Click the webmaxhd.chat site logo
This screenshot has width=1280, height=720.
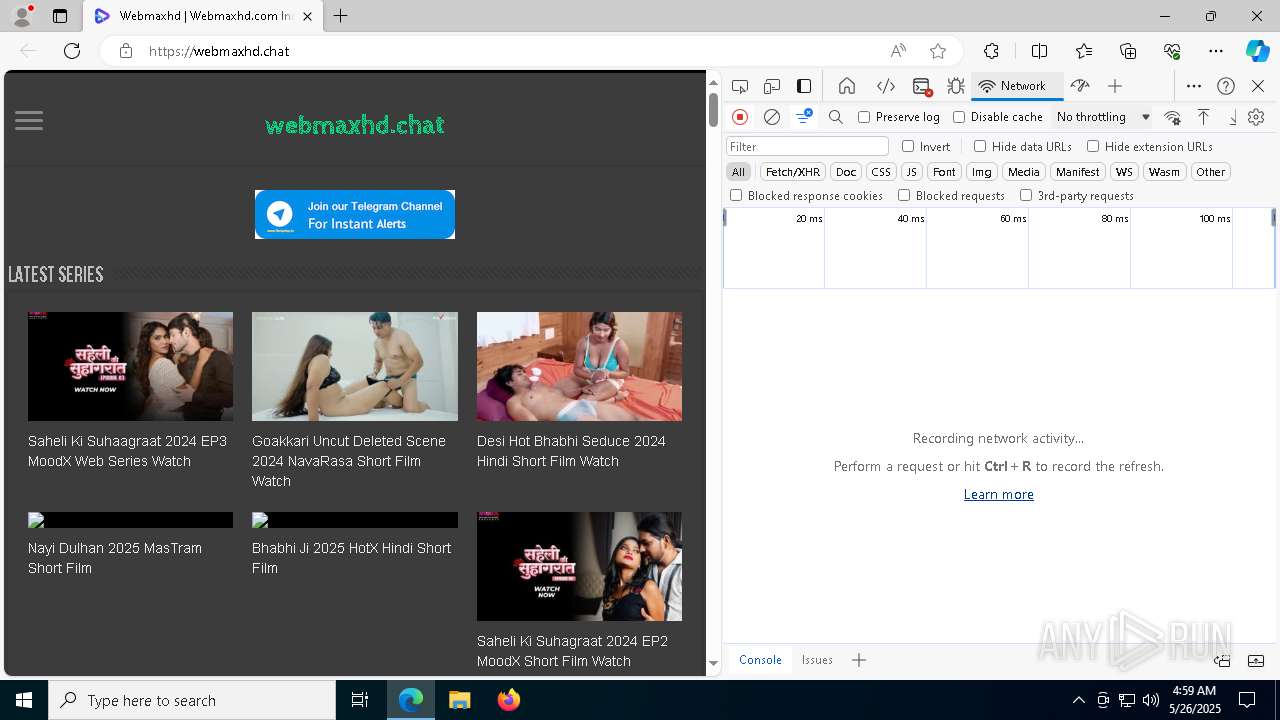click(355, 125)
